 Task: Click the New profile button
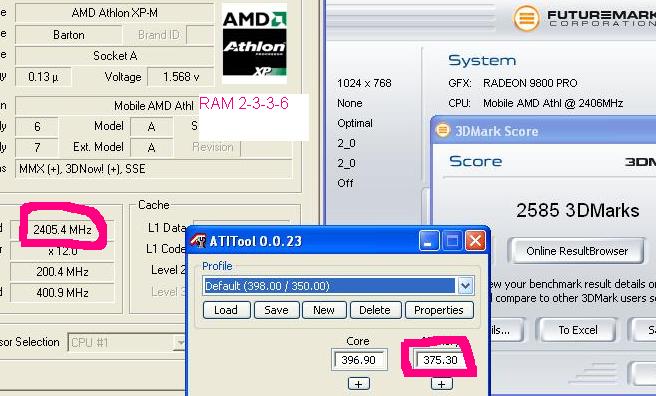click(324, 310)
